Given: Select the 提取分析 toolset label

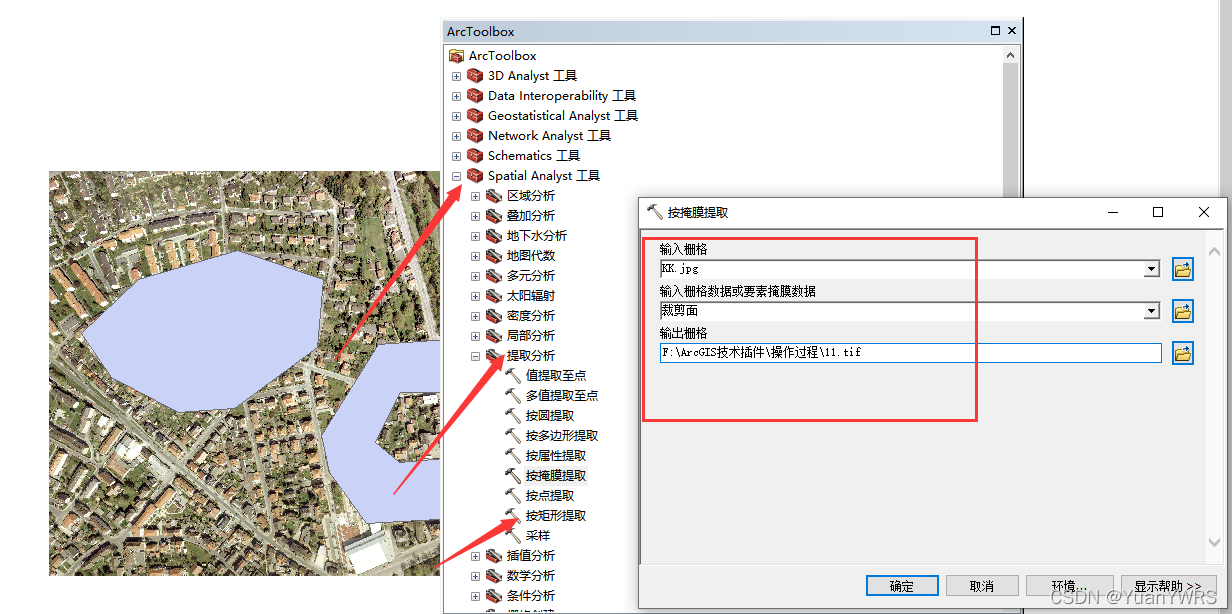Looking at the screenshot, I should (531, 356).
